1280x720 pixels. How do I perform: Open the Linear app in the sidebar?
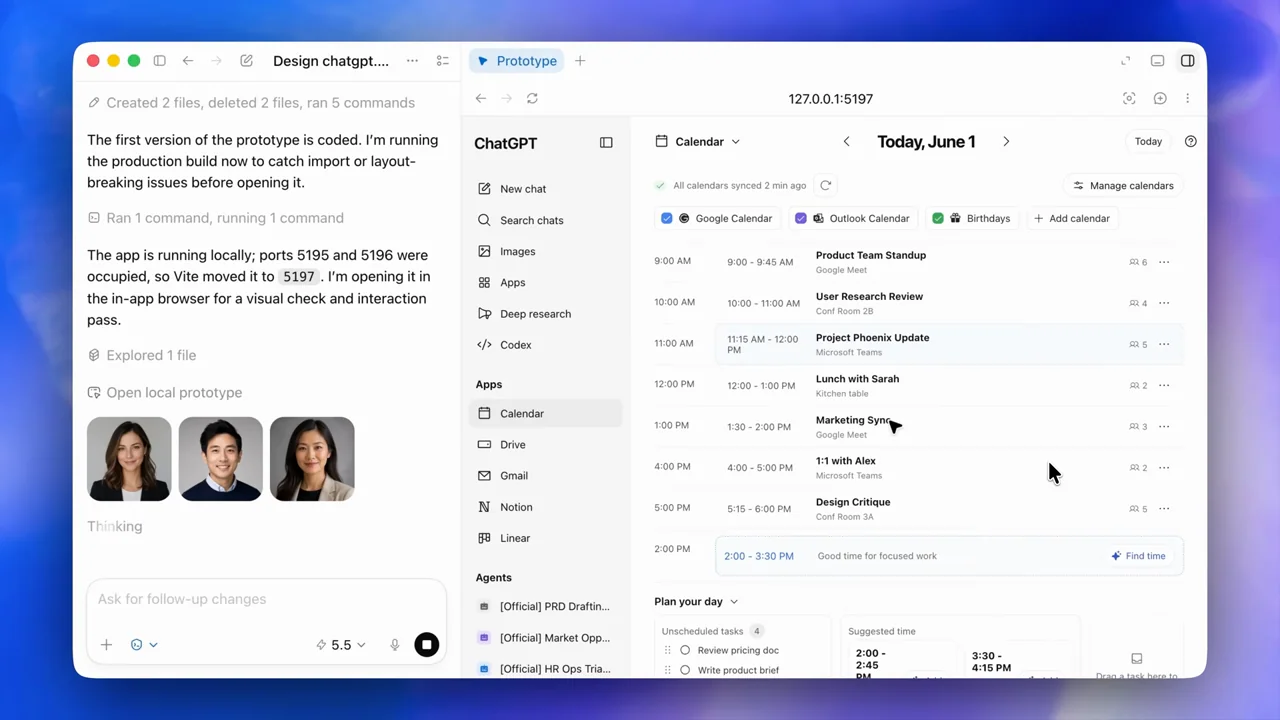[x=545, y=538]
